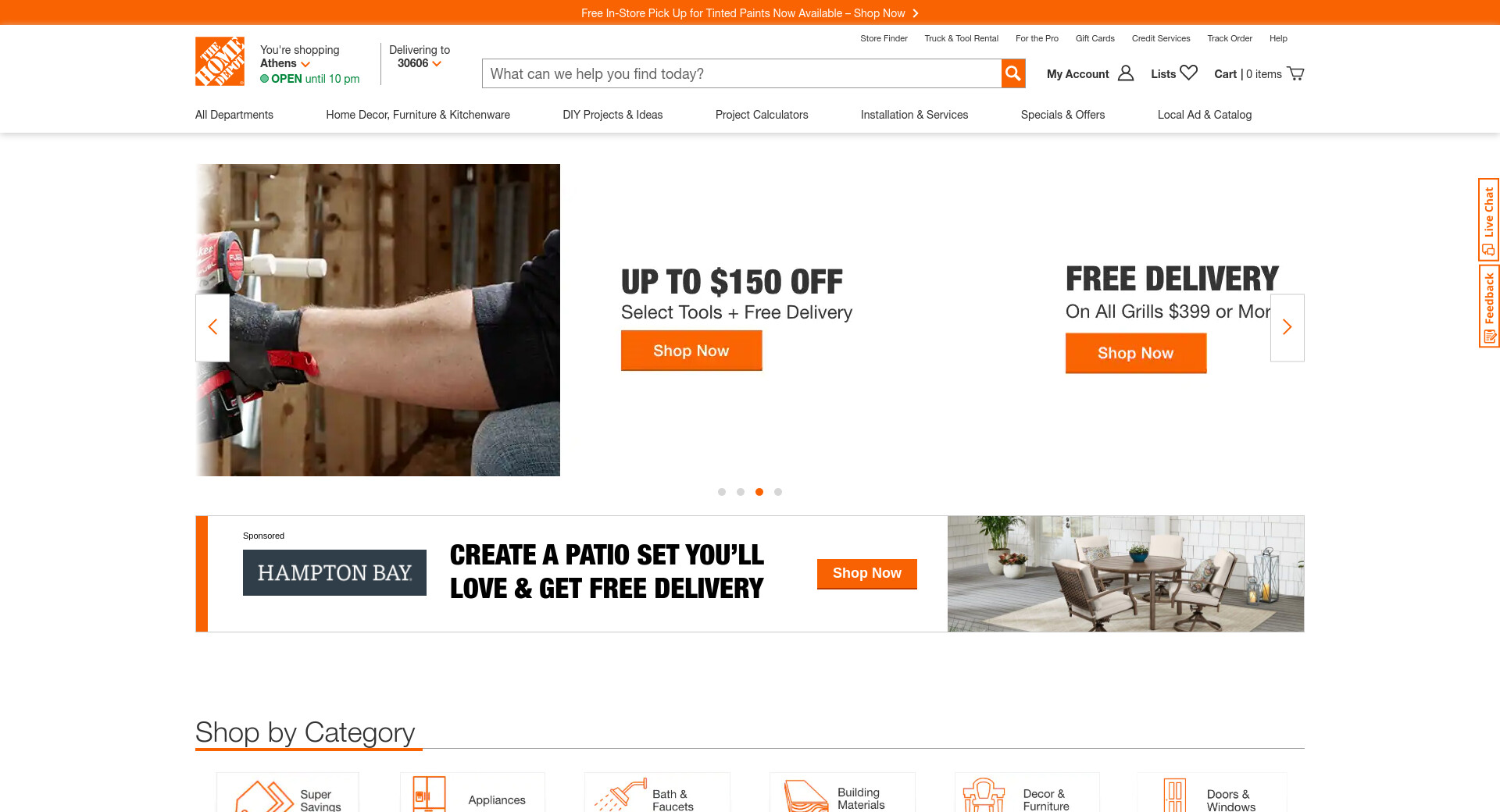Show next carousel slide arrow
The image size is (1500, 812).
click(x=1287, y=327)
